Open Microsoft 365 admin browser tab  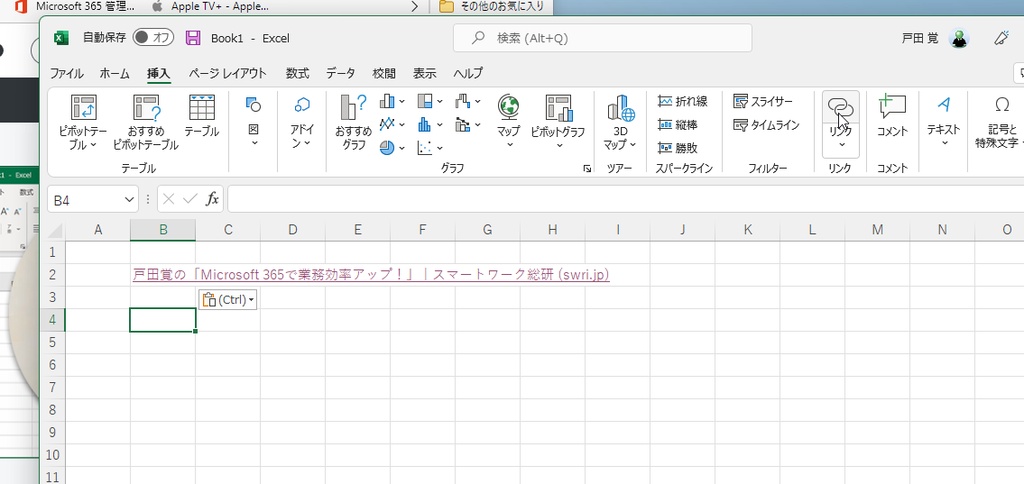click(x=75, y=7)
